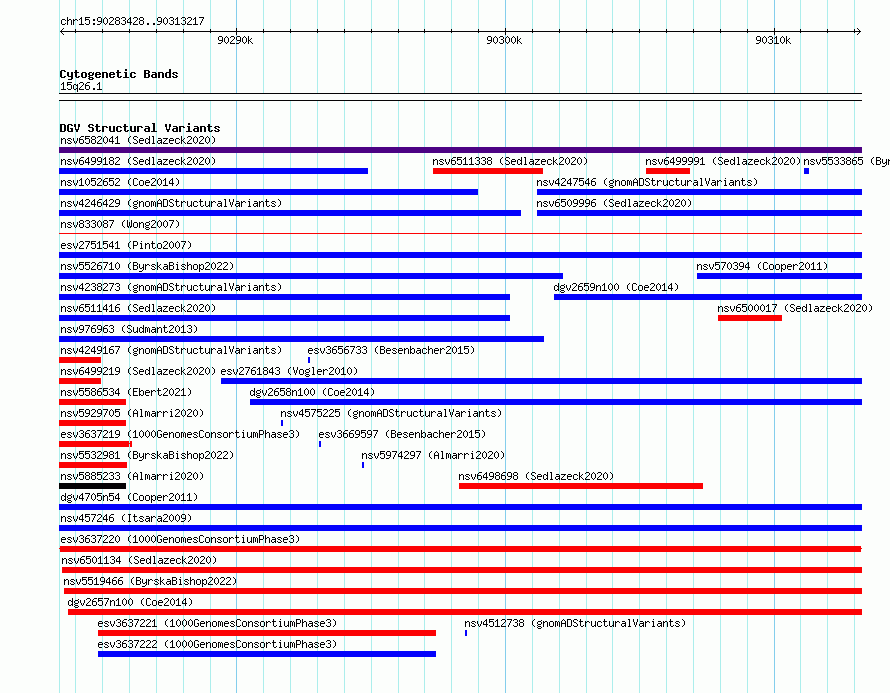Open nsv4238273 (gnomADStructuralVariants) label
890x693 pixels.
171,287
